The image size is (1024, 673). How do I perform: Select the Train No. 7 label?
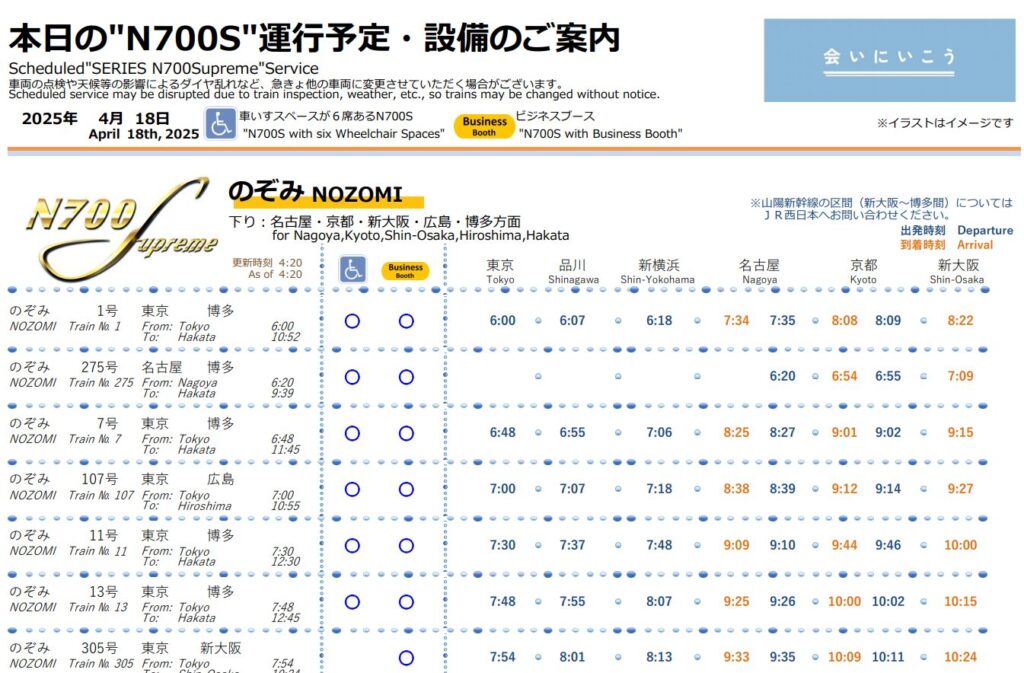(x=95, y=439)
